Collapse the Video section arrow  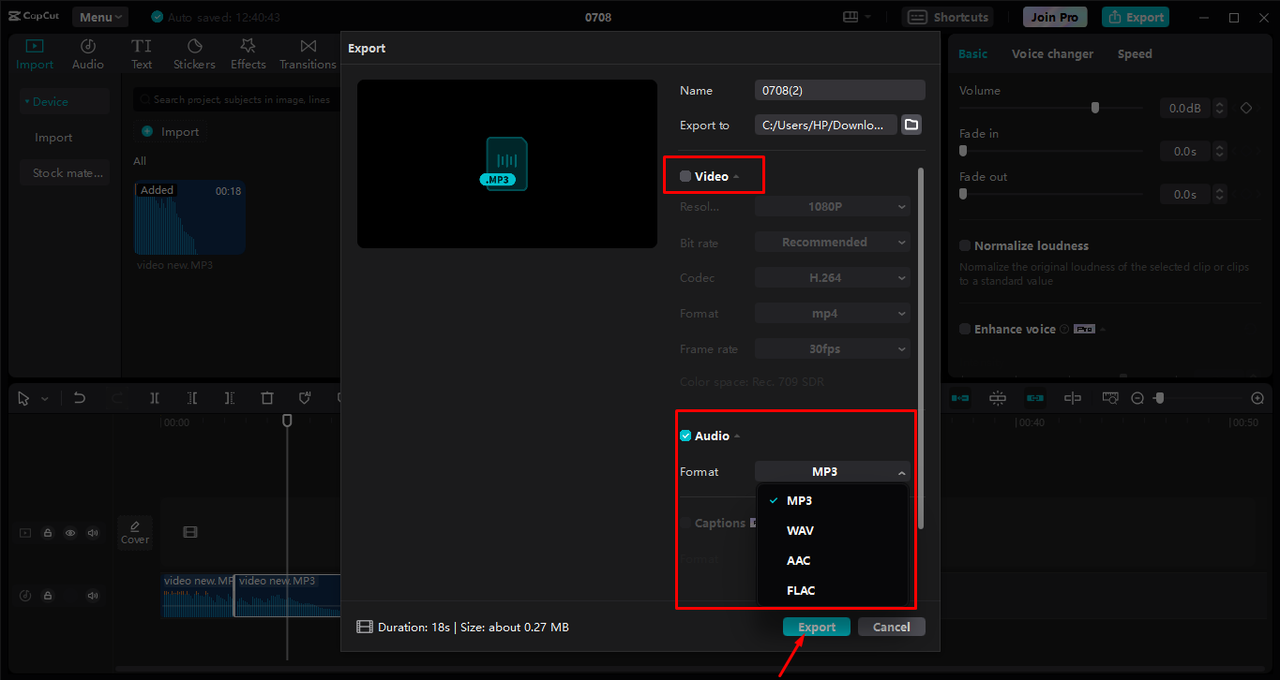[736, 177]
